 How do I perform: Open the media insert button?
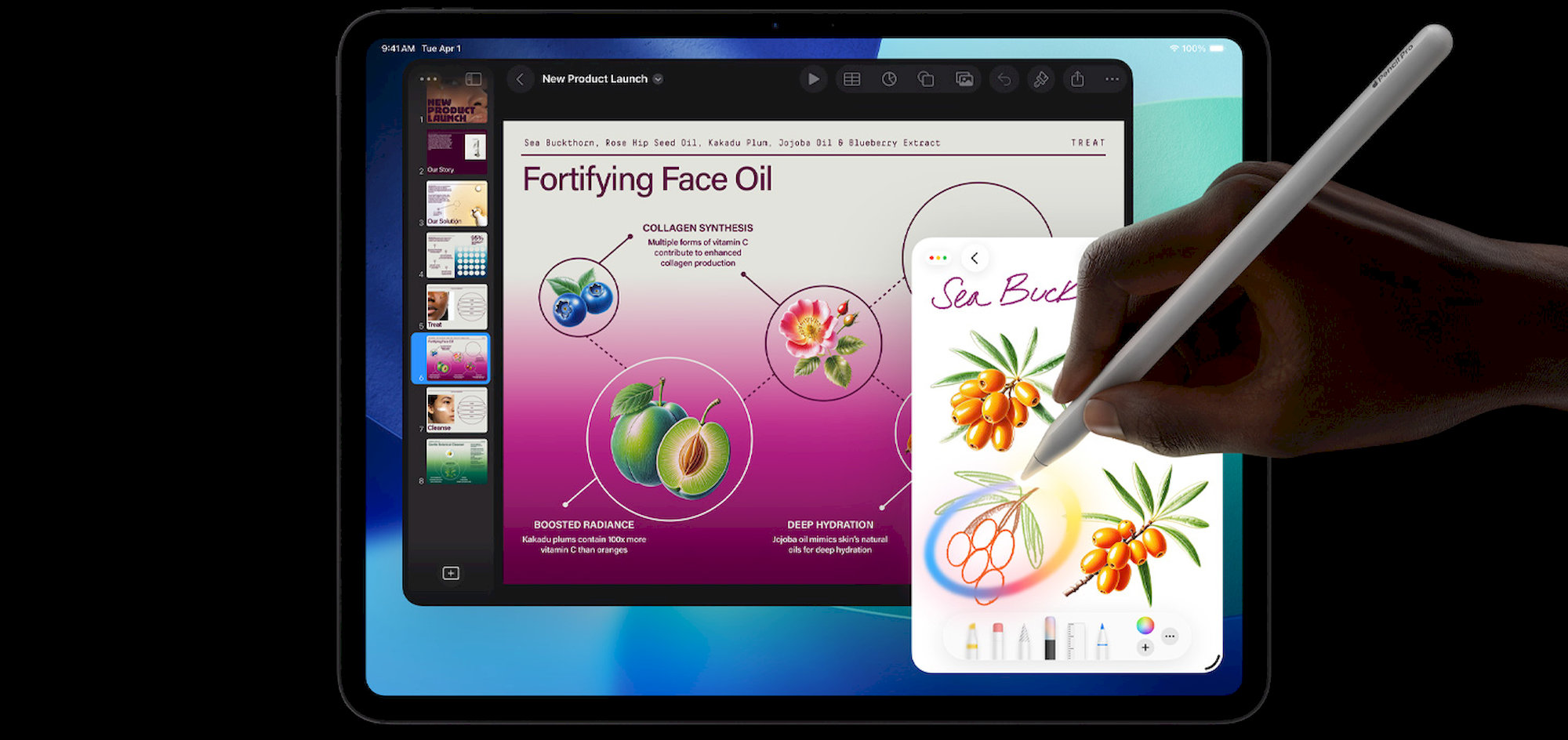pyautogui.click(x=964, y=79)
